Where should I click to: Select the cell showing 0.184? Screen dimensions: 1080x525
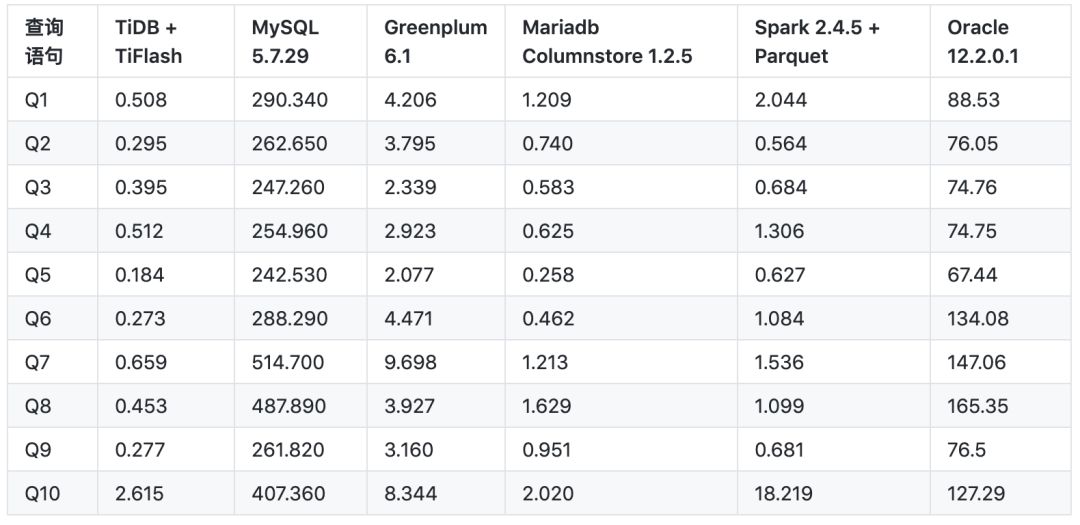pos(141,275)
